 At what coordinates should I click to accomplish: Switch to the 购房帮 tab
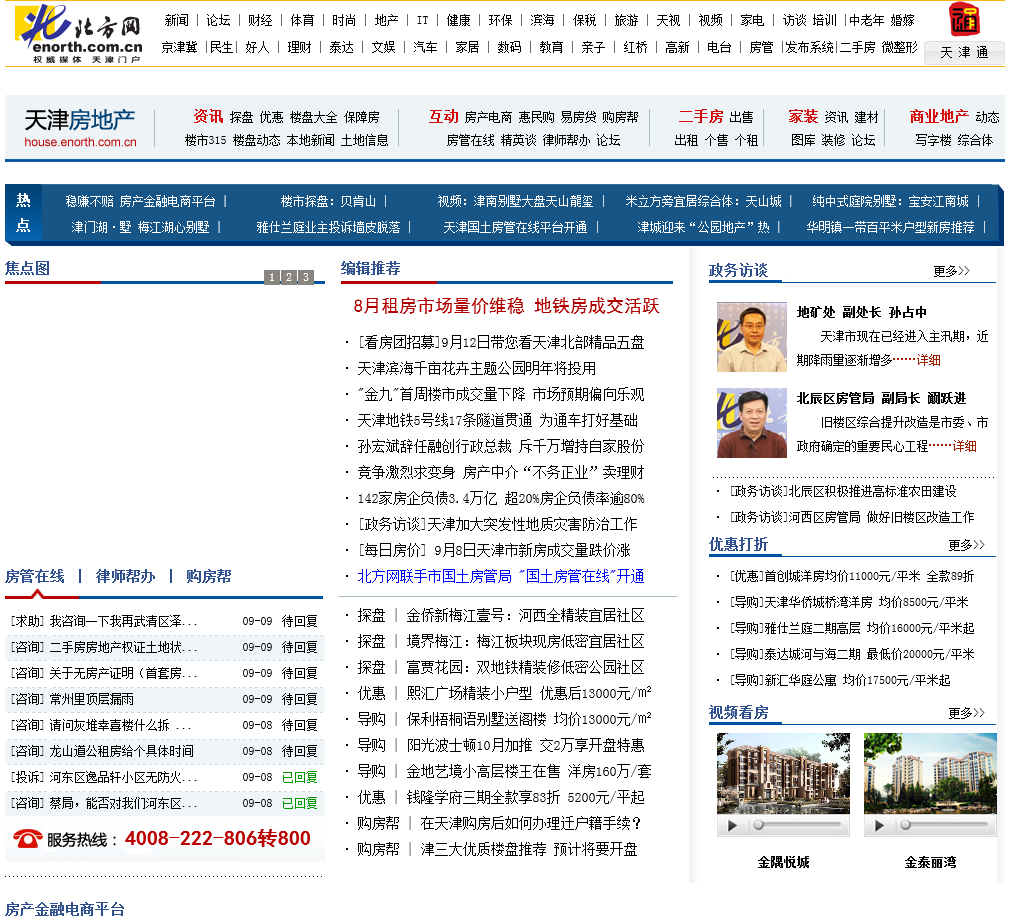coord(209,576)
